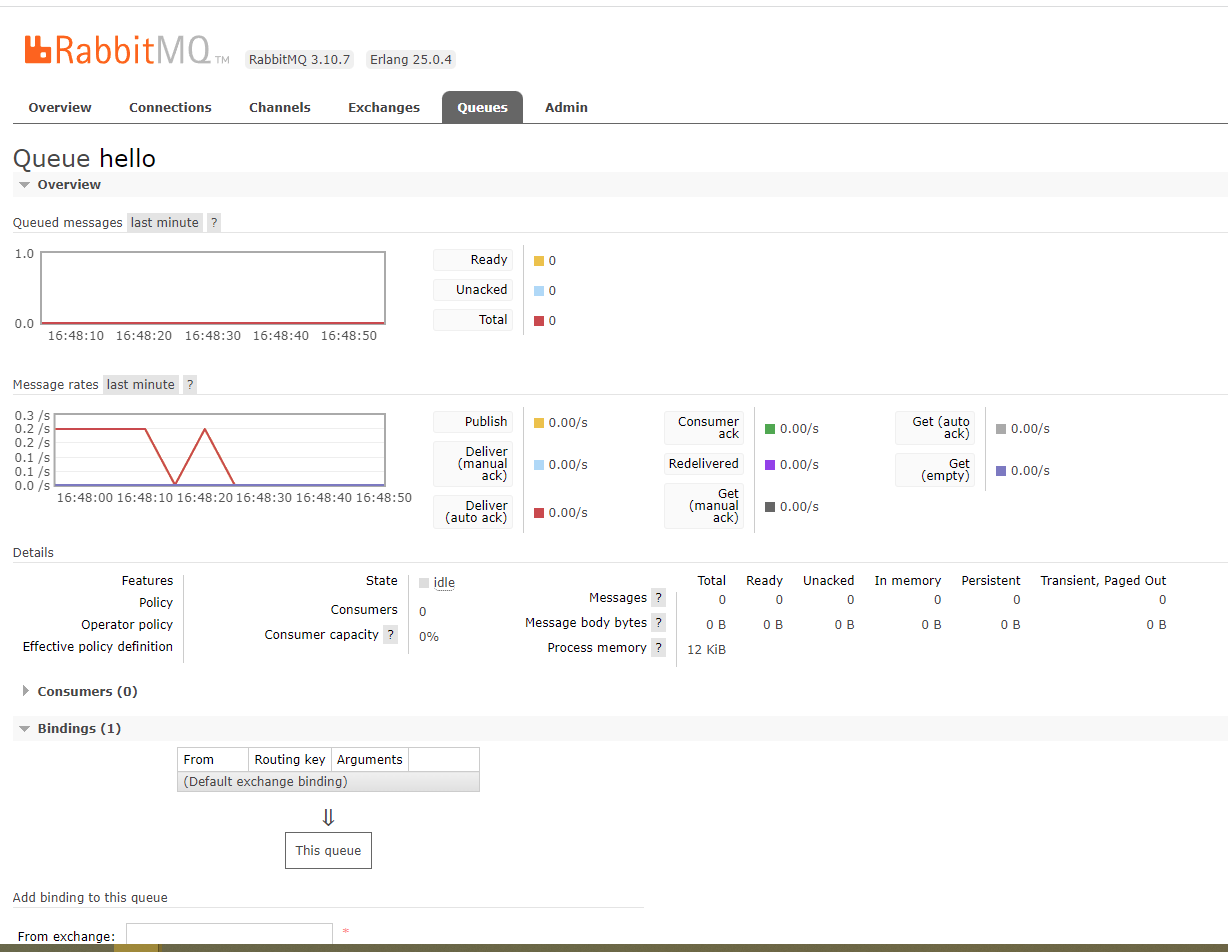Open help for Queued messages
Viewport: 1228px width, 952px height.
pos(214,222)
